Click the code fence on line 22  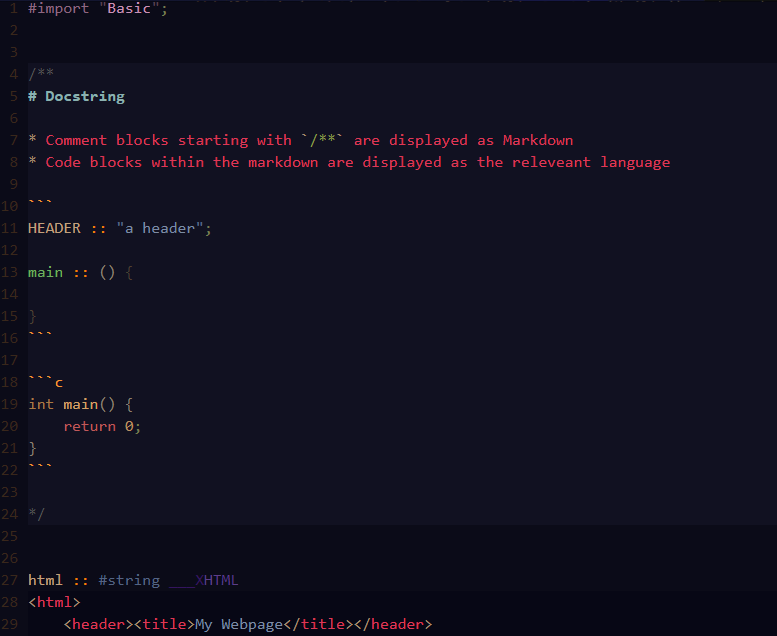[x=40, y=466]
